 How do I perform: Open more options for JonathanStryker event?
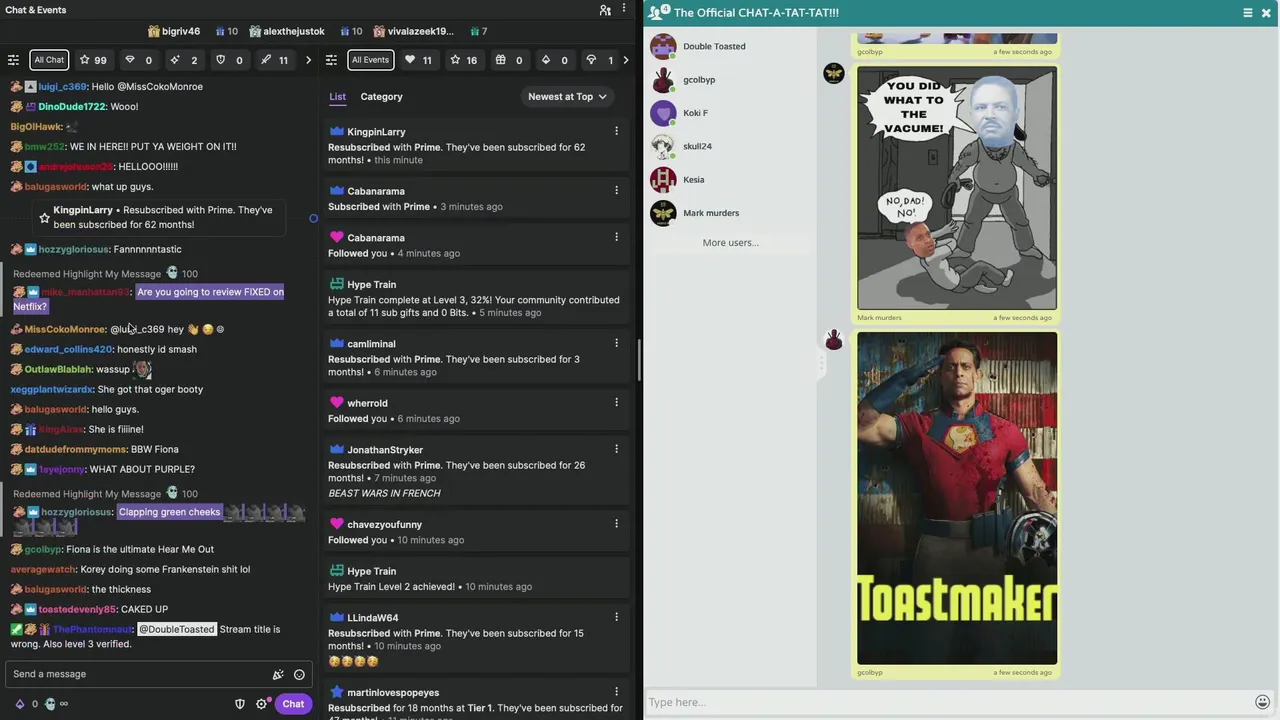(x=616, y=449)
